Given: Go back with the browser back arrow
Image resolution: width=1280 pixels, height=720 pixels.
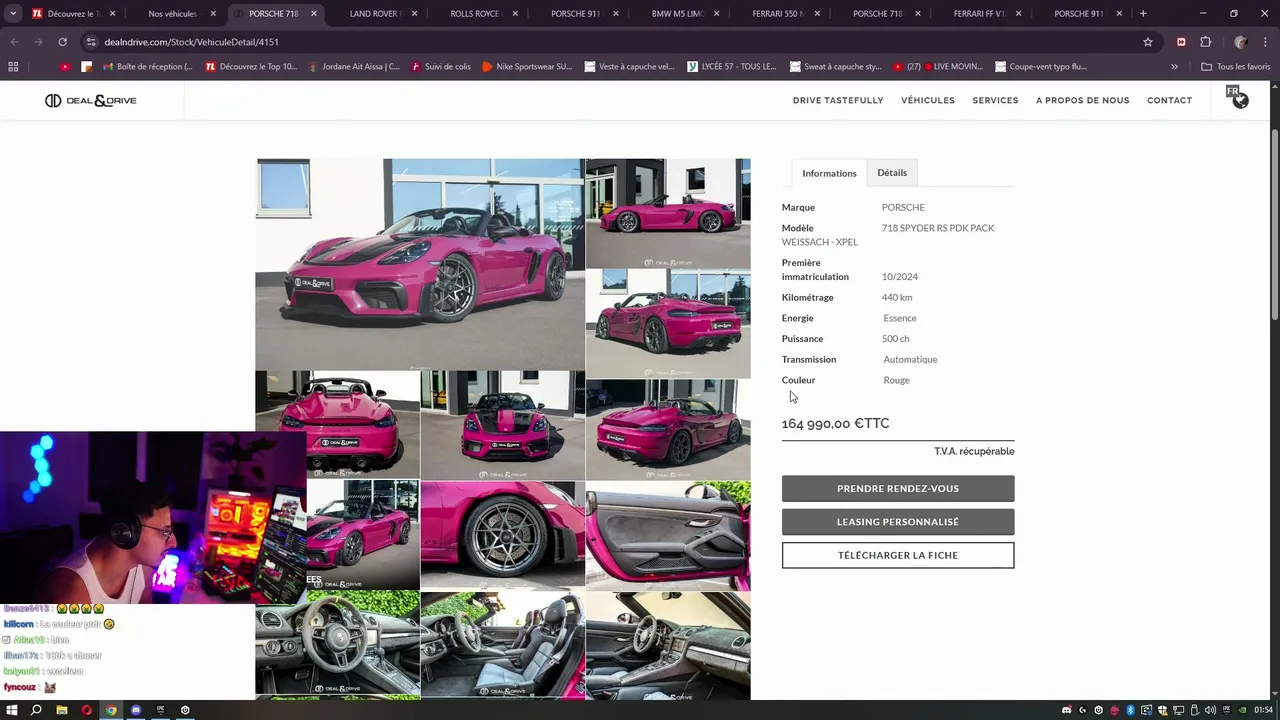Looking at the screenshot, I should tap(14, 42).
